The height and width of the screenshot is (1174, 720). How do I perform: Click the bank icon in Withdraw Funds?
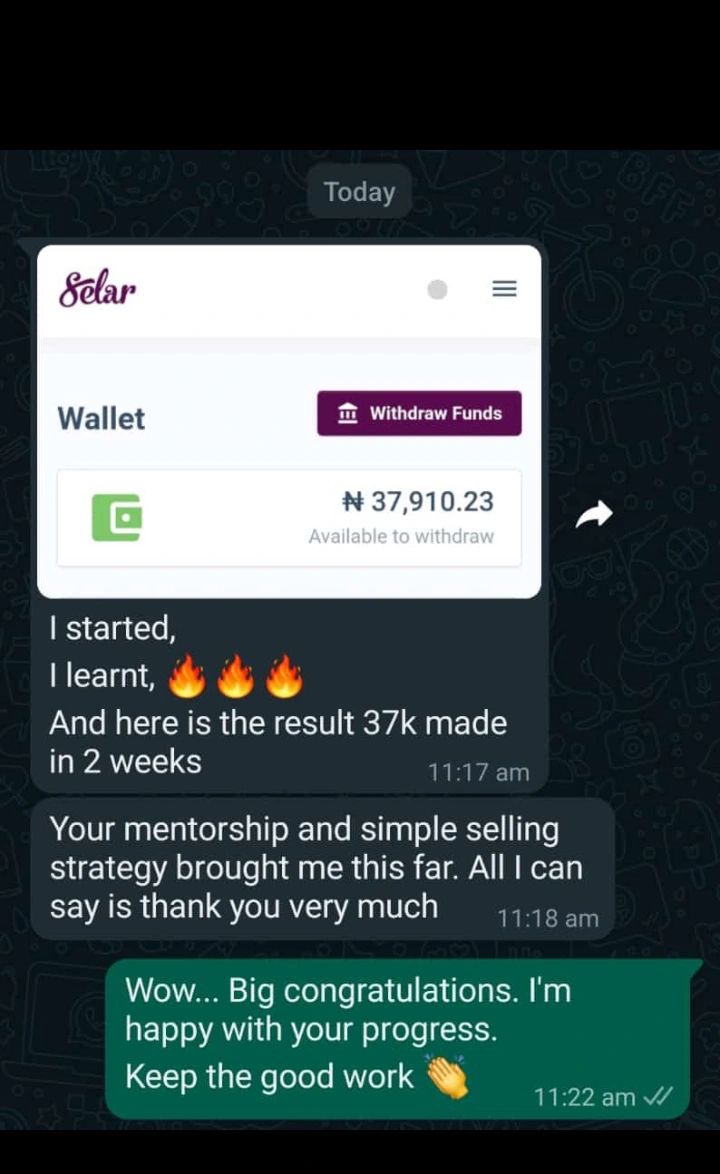pyautogui.click(x=347, y=413)
